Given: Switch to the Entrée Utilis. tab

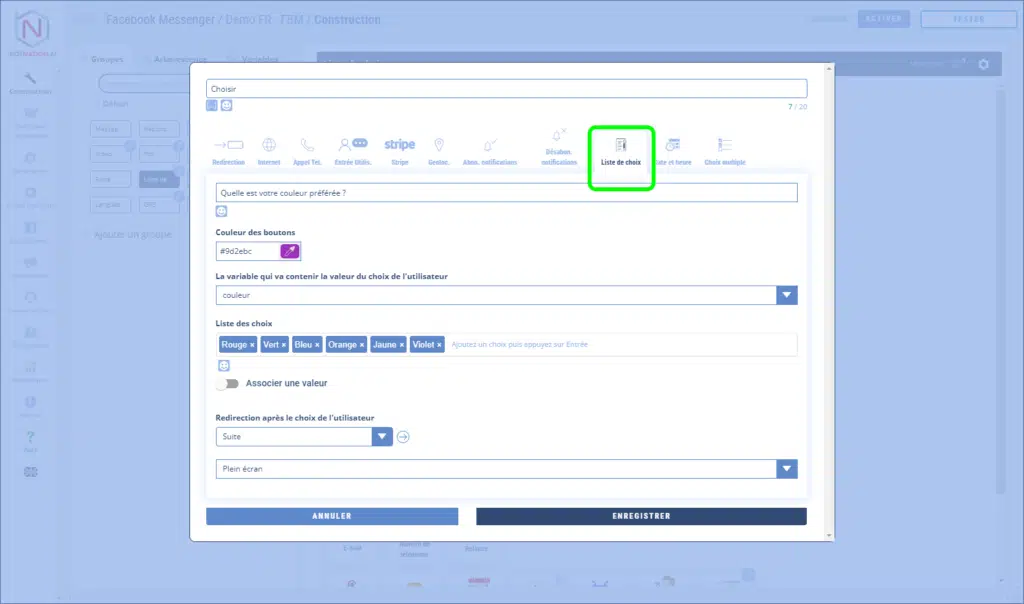Looking at the screenshot, I should click(352, 149).
